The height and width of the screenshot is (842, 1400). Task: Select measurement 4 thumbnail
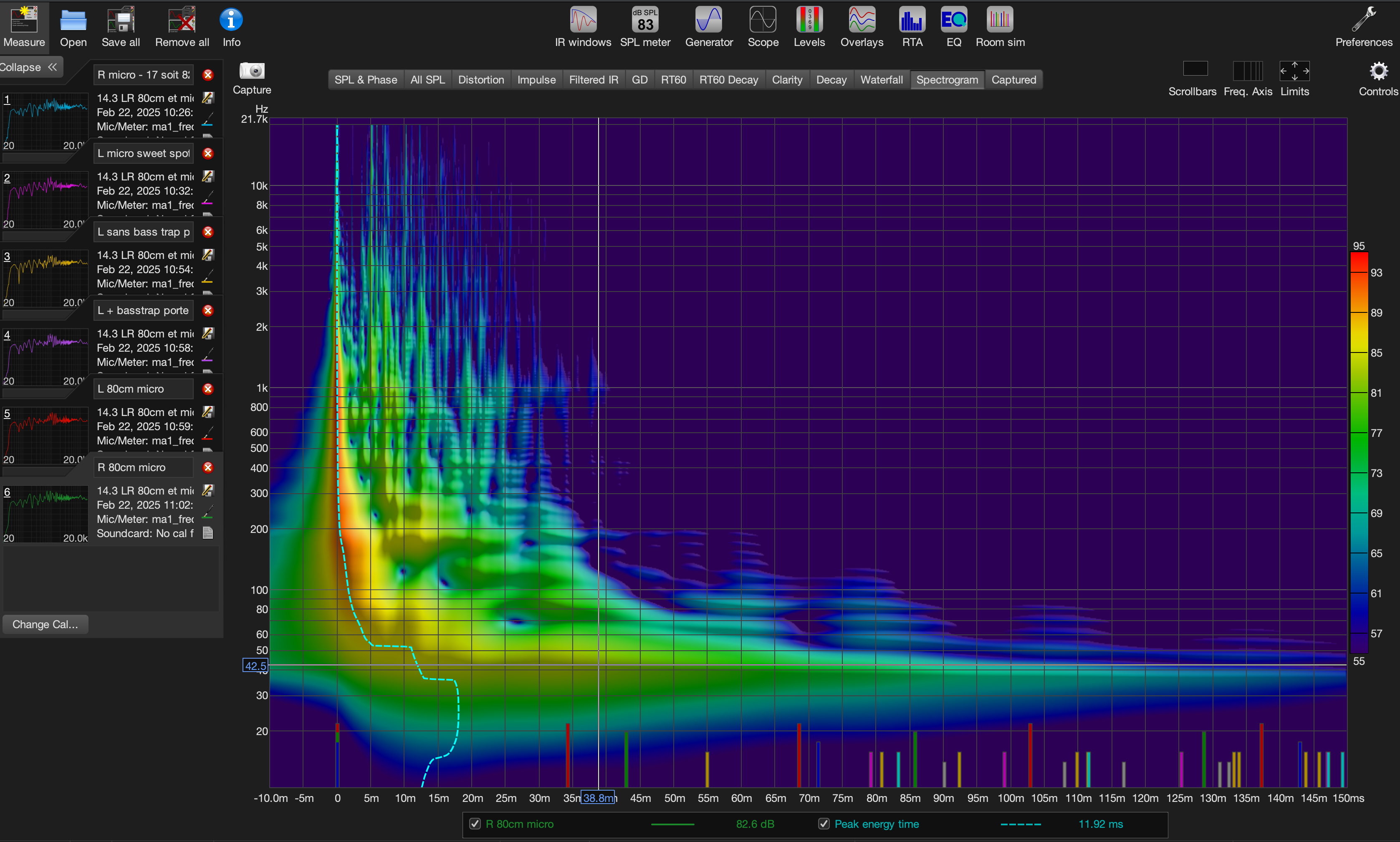coord(45,356)
